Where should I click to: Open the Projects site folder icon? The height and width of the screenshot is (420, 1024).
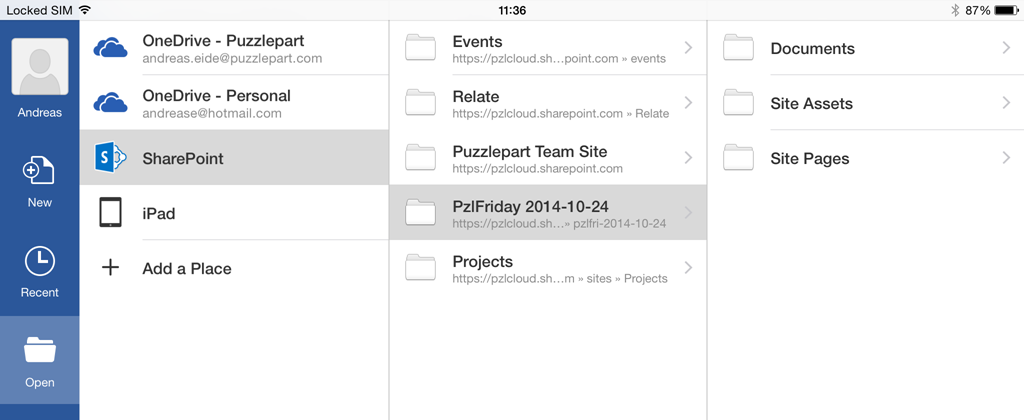(x=420, y=267)
